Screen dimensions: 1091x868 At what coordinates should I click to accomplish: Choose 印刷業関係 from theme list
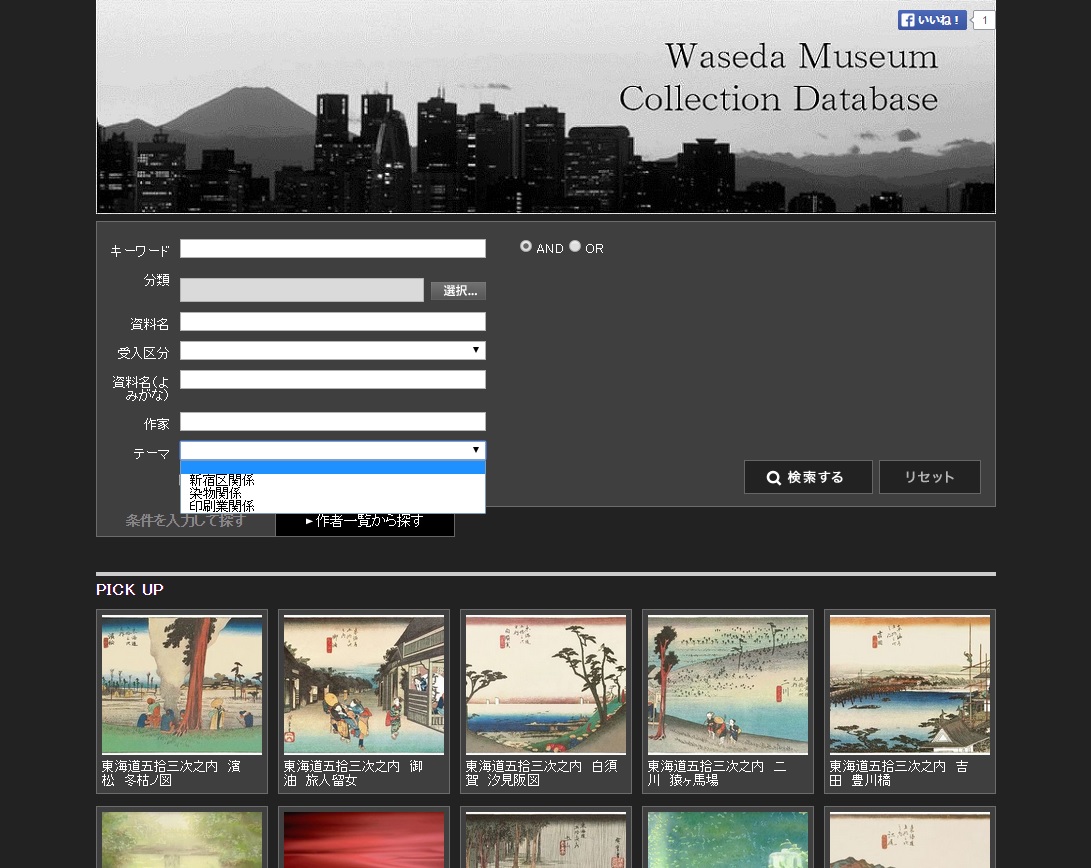click(333, 506)
